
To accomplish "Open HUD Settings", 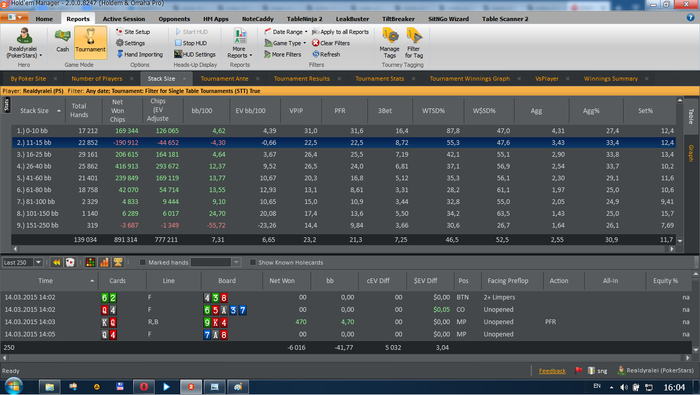I will click(195, 54).
